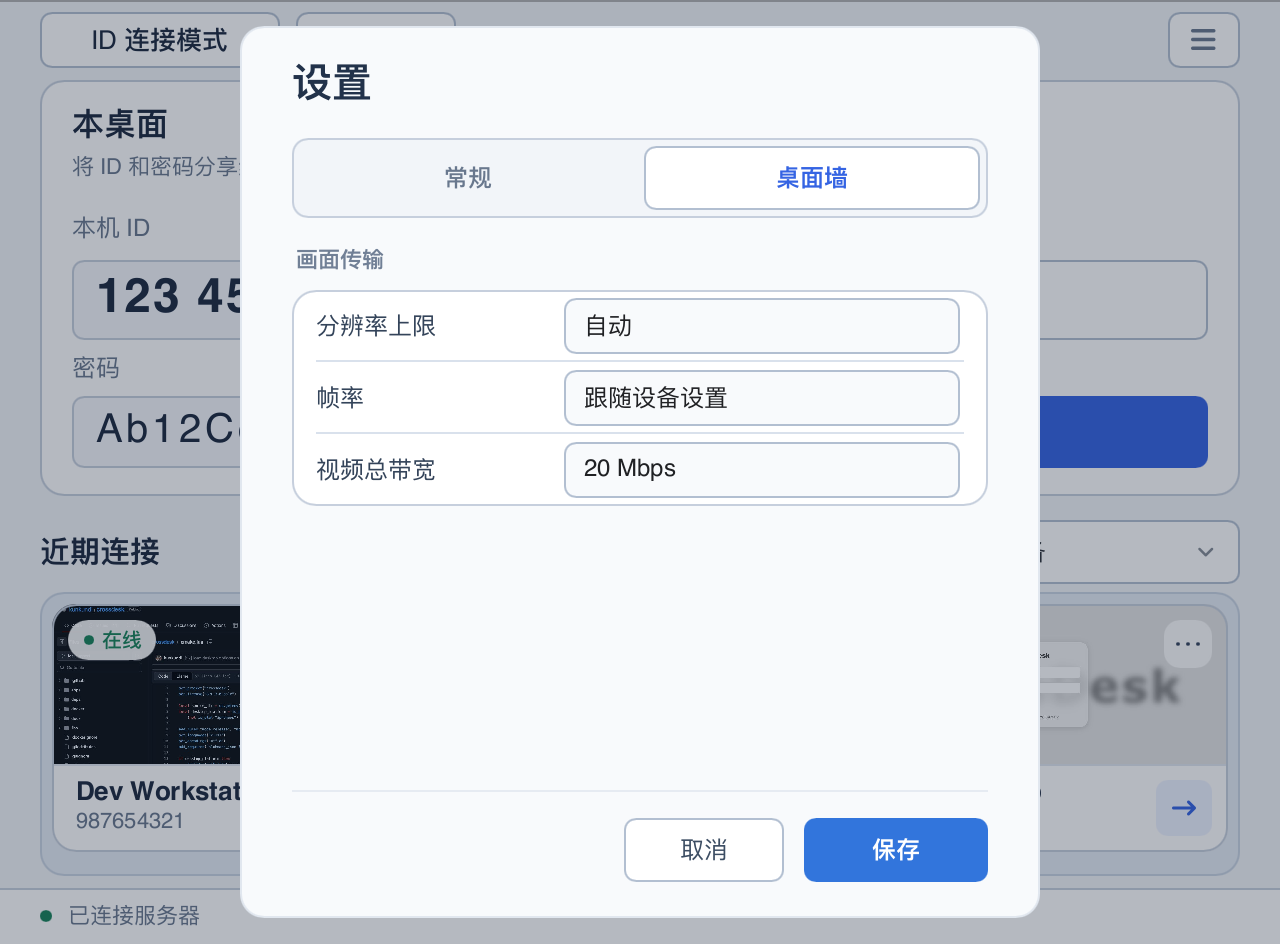Click the 在线 status badge
Image resolution: width=1280 pixels, height=944 pixels.
112,640
